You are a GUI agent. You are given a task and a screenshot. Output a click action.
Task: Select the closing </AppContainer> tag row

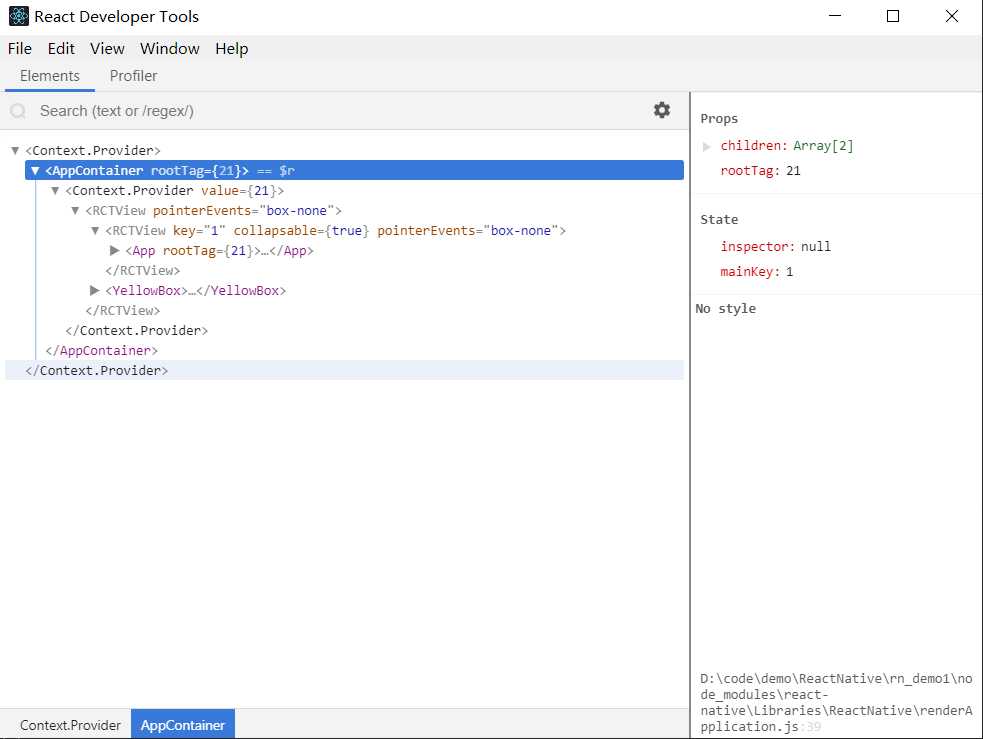coord(102,350)
